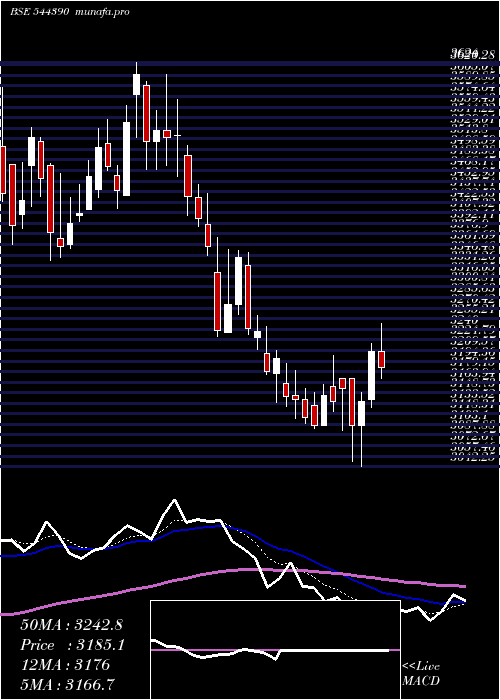Click the '50MA : 3242.8' value

point(71,625)
